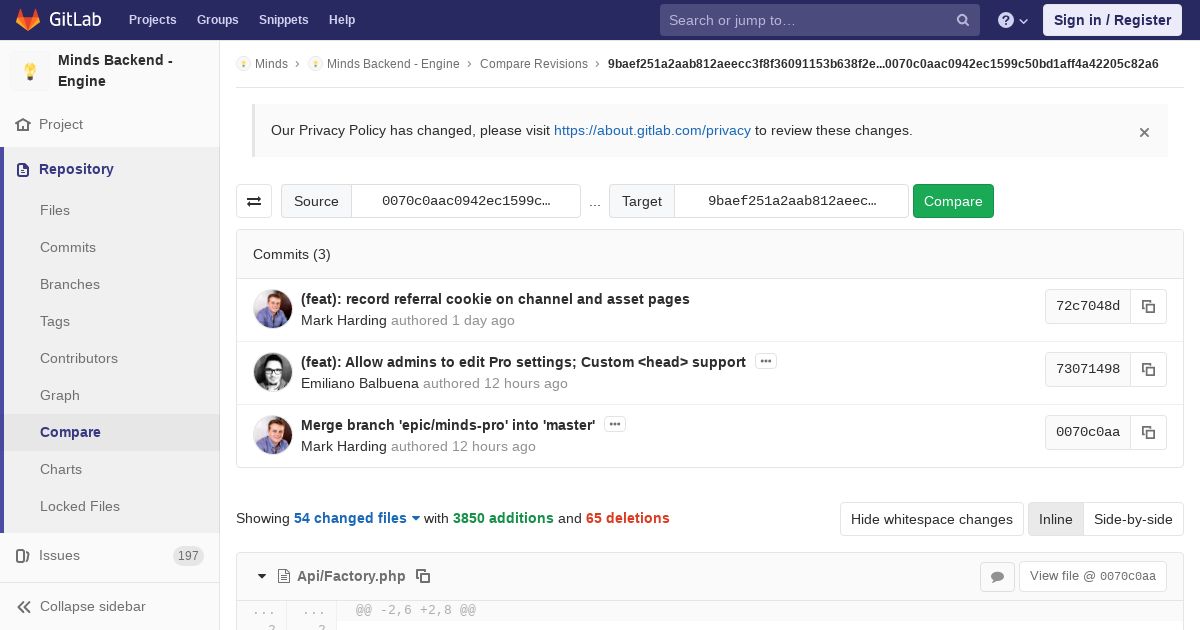This screenshot has width=1200, height=630.
Task: Switch diff view to Inline
Action: point(1055,519)
